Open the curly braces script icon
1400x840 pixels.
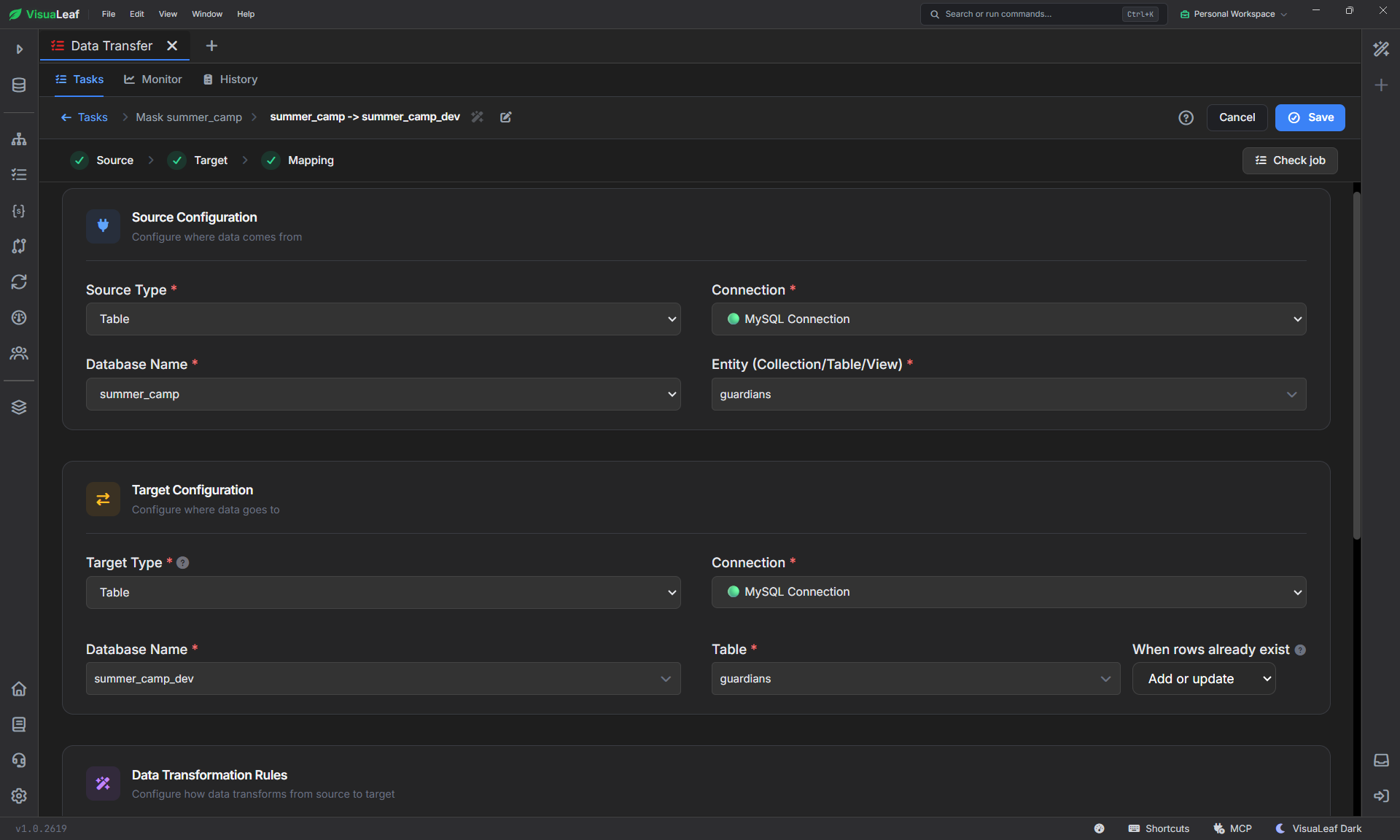[19, 210]
